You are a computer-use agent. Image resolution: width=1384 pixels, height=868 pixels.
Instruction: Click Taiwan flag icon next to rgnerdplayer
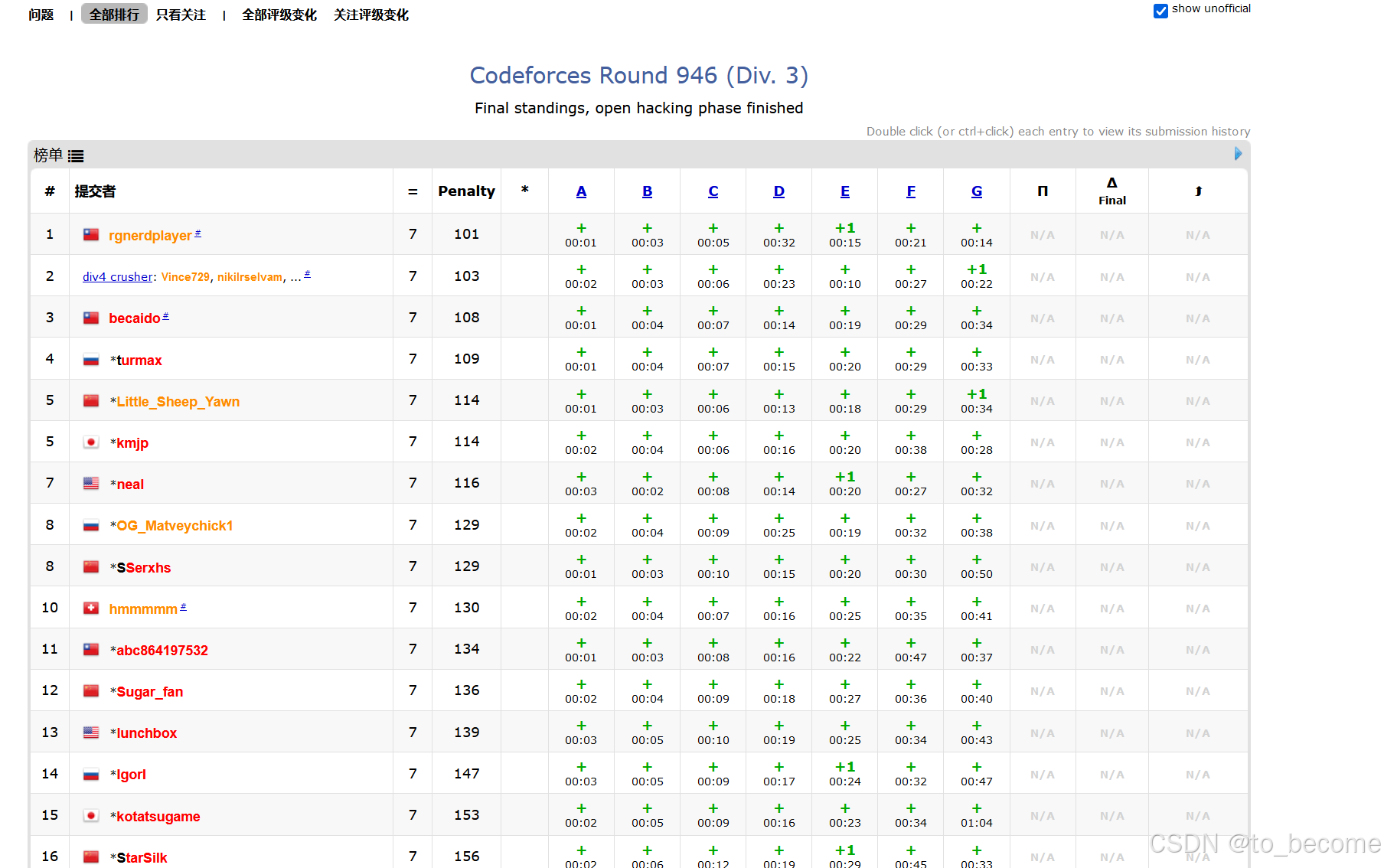click(91, 235)
